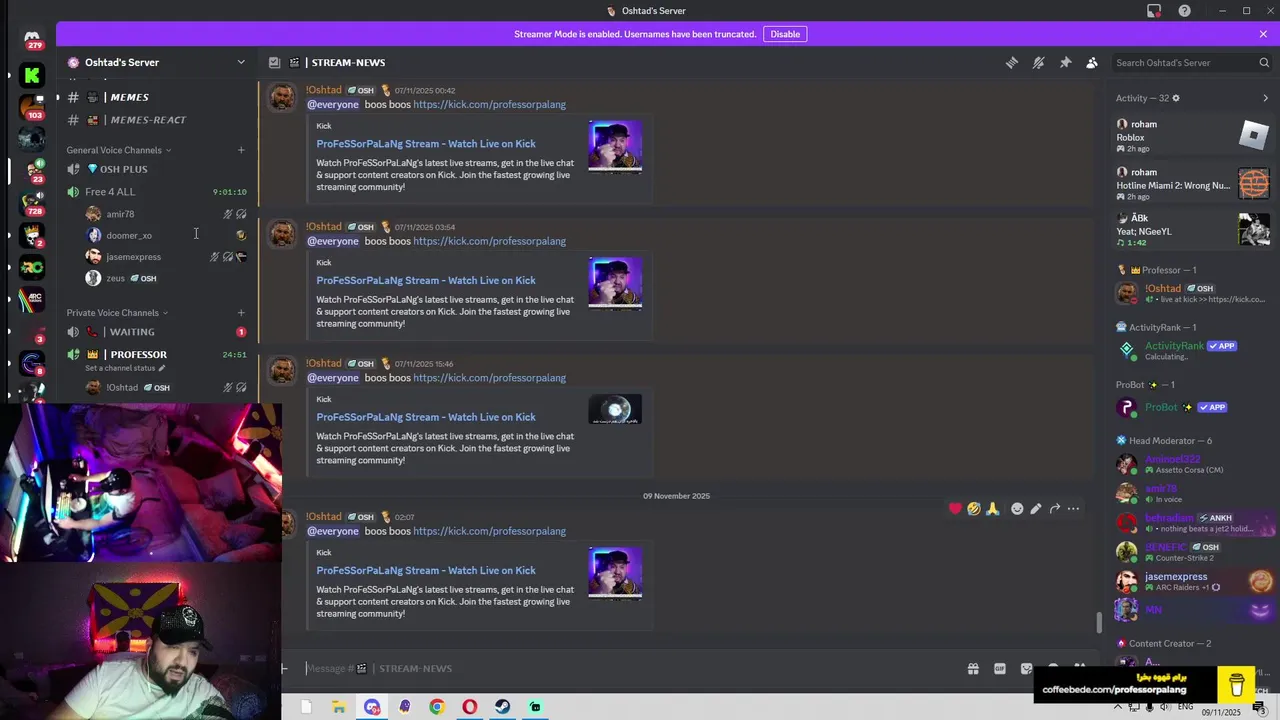This screenshot has height=720, width=1280.
Task: Toggle channel notification bell icon
Action: (1039, 62)
